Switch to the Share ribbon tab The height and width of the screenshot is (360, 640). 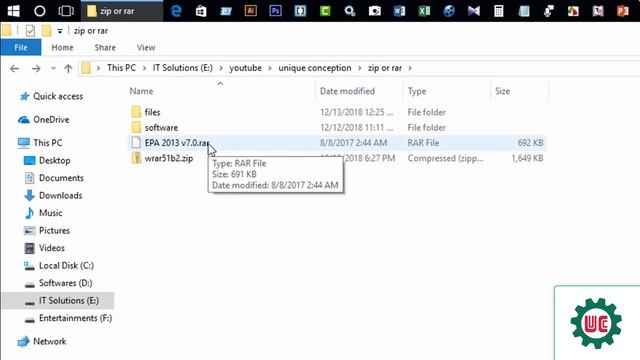click(x=105, y=47)
